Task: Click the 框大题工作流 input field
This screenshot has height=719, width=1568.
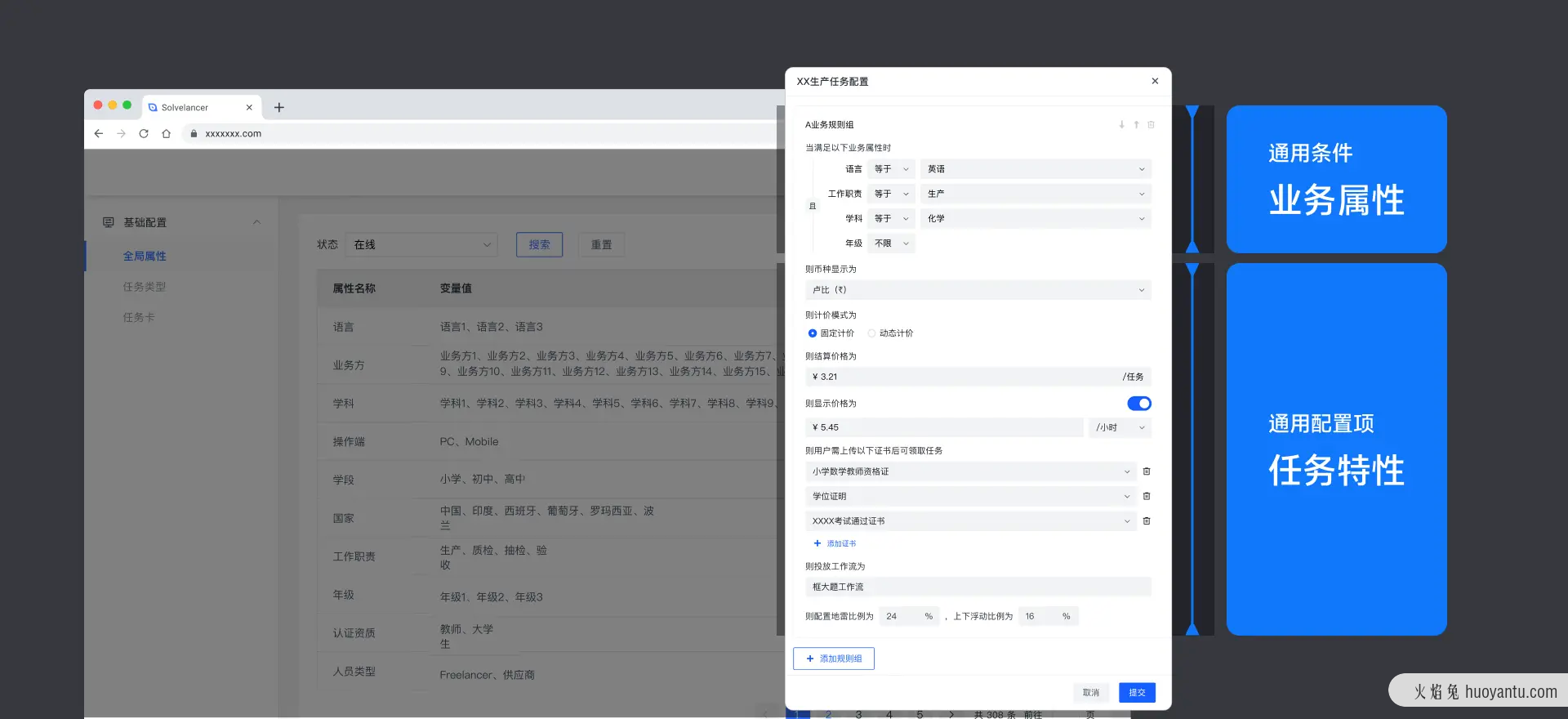Action: (x=978, y=587)
